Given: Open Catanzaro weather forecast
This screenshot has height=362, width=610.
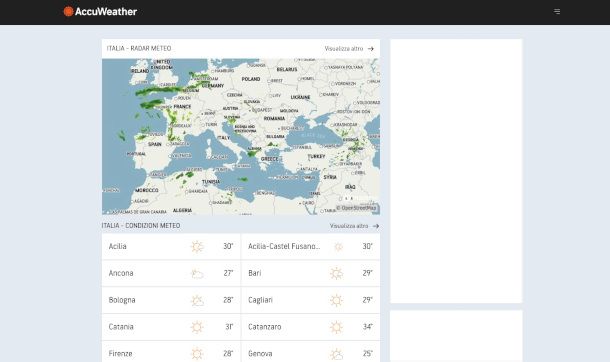Looking at the screenshot, I should [x=310, y=327].
